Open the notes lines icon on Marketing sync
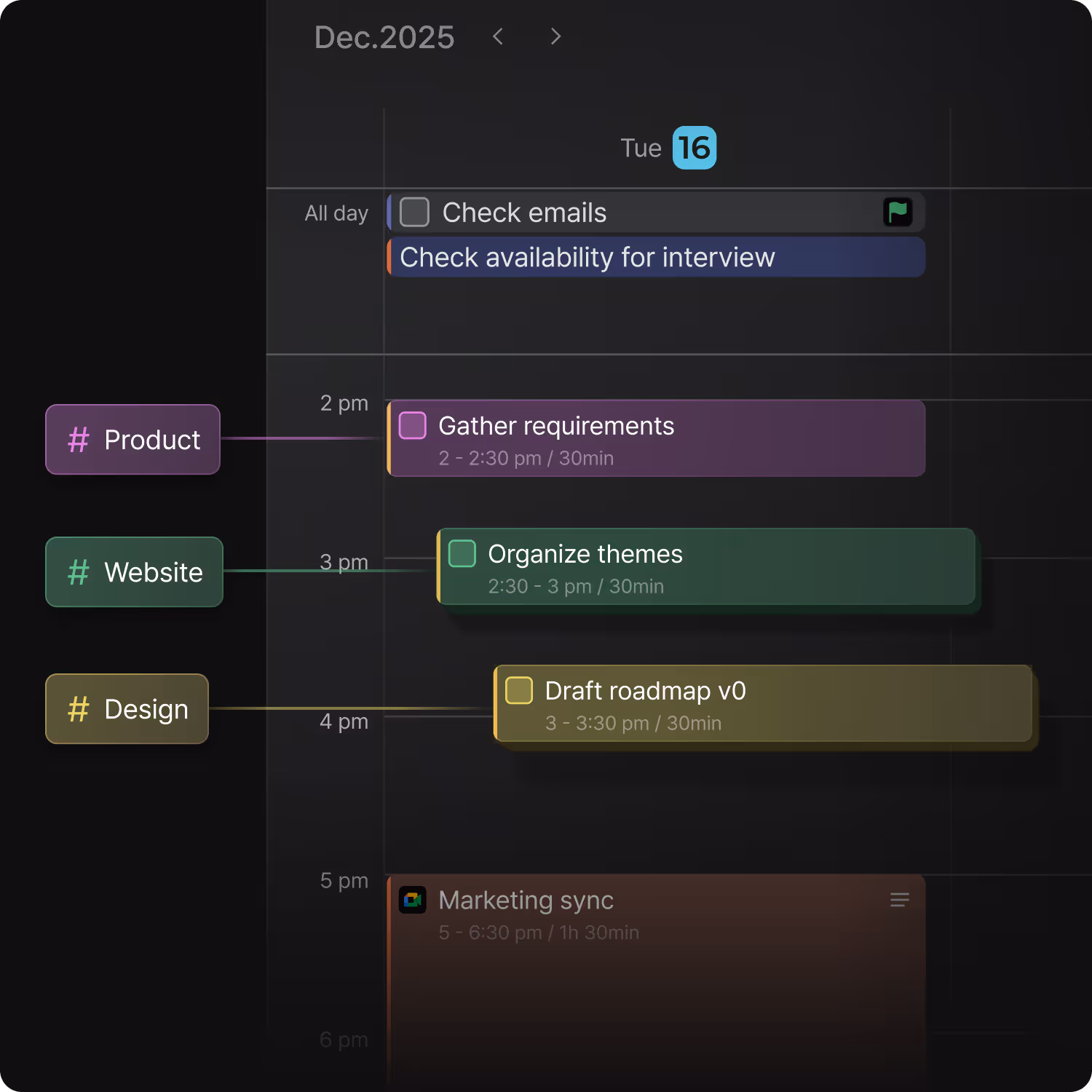 pos(900,900)
